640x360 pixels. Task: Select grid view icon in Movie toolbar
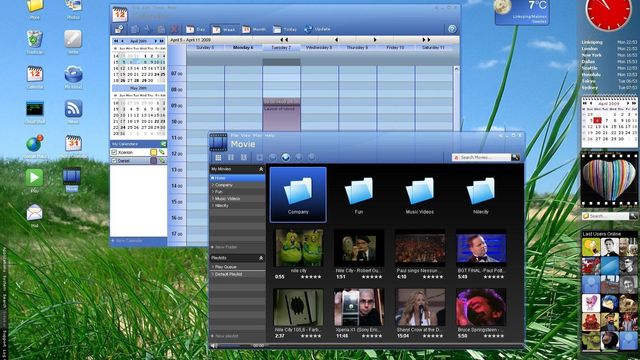coord(218,157)
